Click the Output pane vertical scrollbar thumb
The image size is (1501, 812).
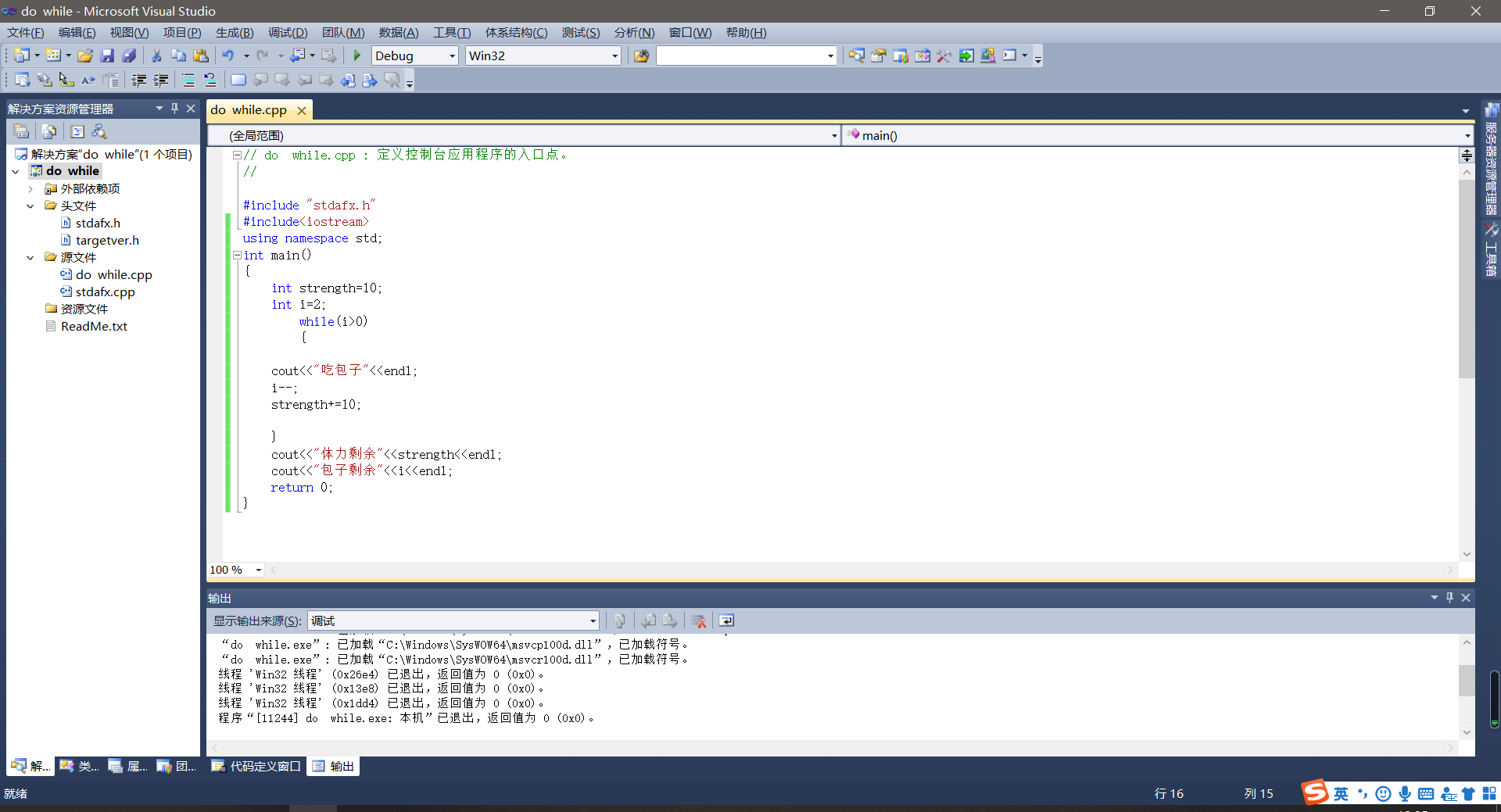[x=1467, y=681]
